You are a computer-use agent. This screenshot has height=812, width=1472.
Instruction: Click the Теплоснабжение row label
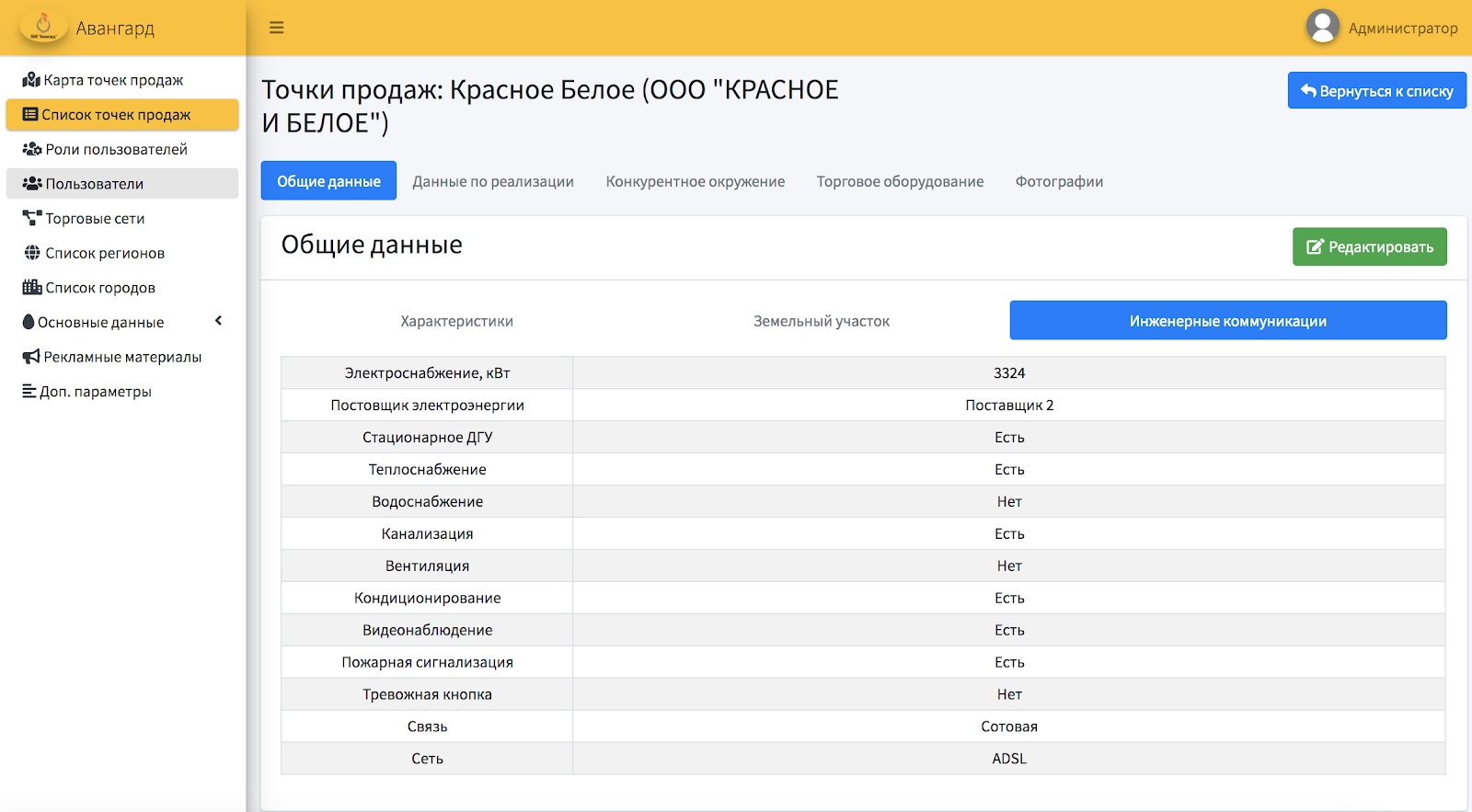pyautogui.click(x=427, y=469)
